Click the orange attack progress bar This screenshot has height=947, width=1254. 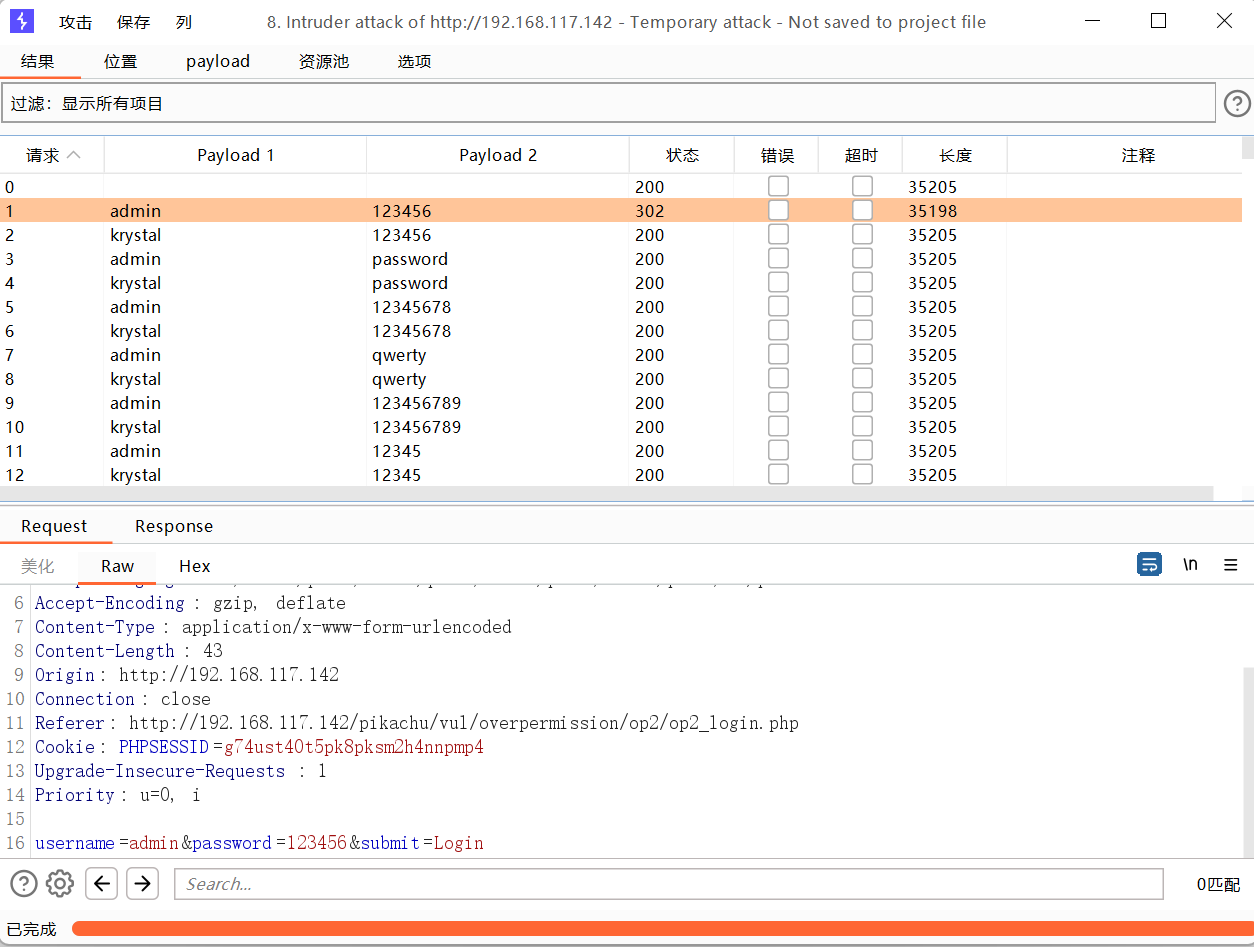point(661,929)
